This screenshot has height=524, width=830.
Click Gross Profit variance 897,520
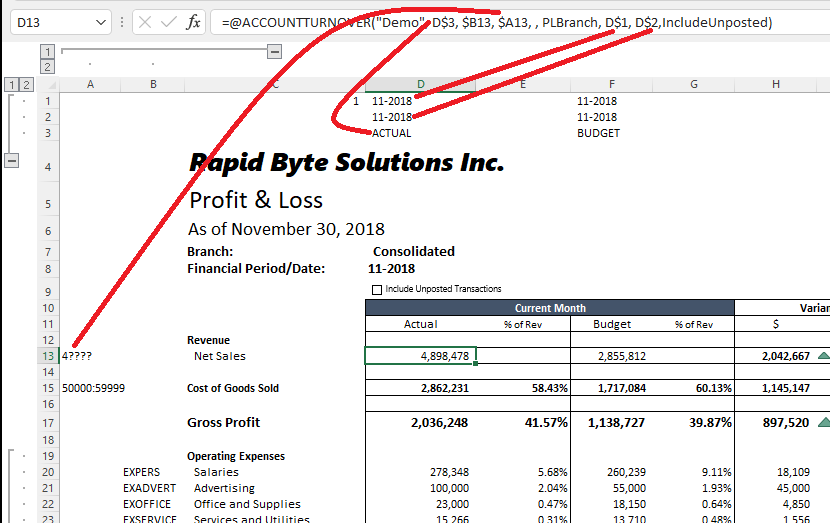(x=786, y=422)
